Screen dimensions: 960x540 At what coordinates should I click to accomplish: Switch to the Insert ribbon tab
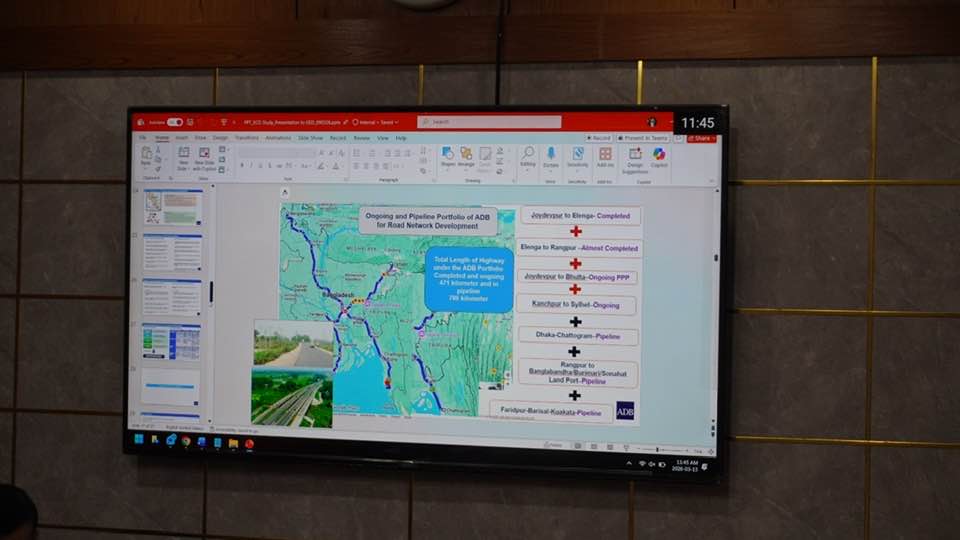(181, 138)
